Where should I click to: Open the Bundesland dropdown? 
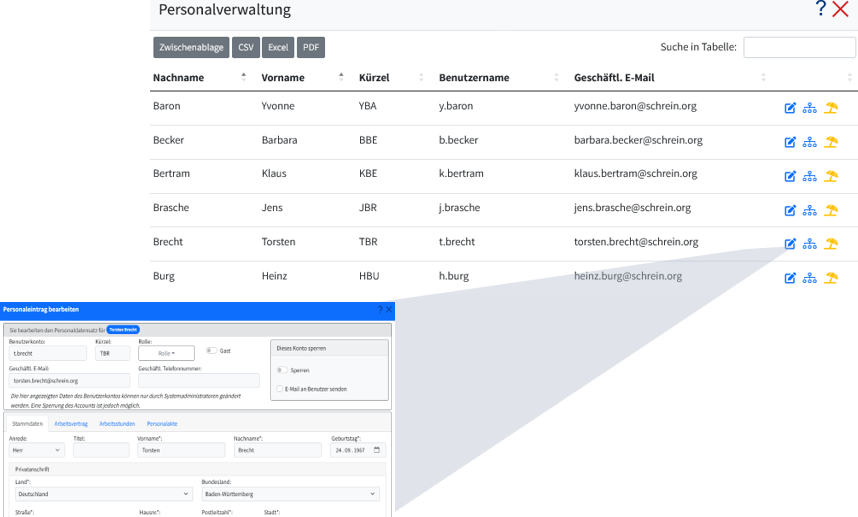click(291, 494)
